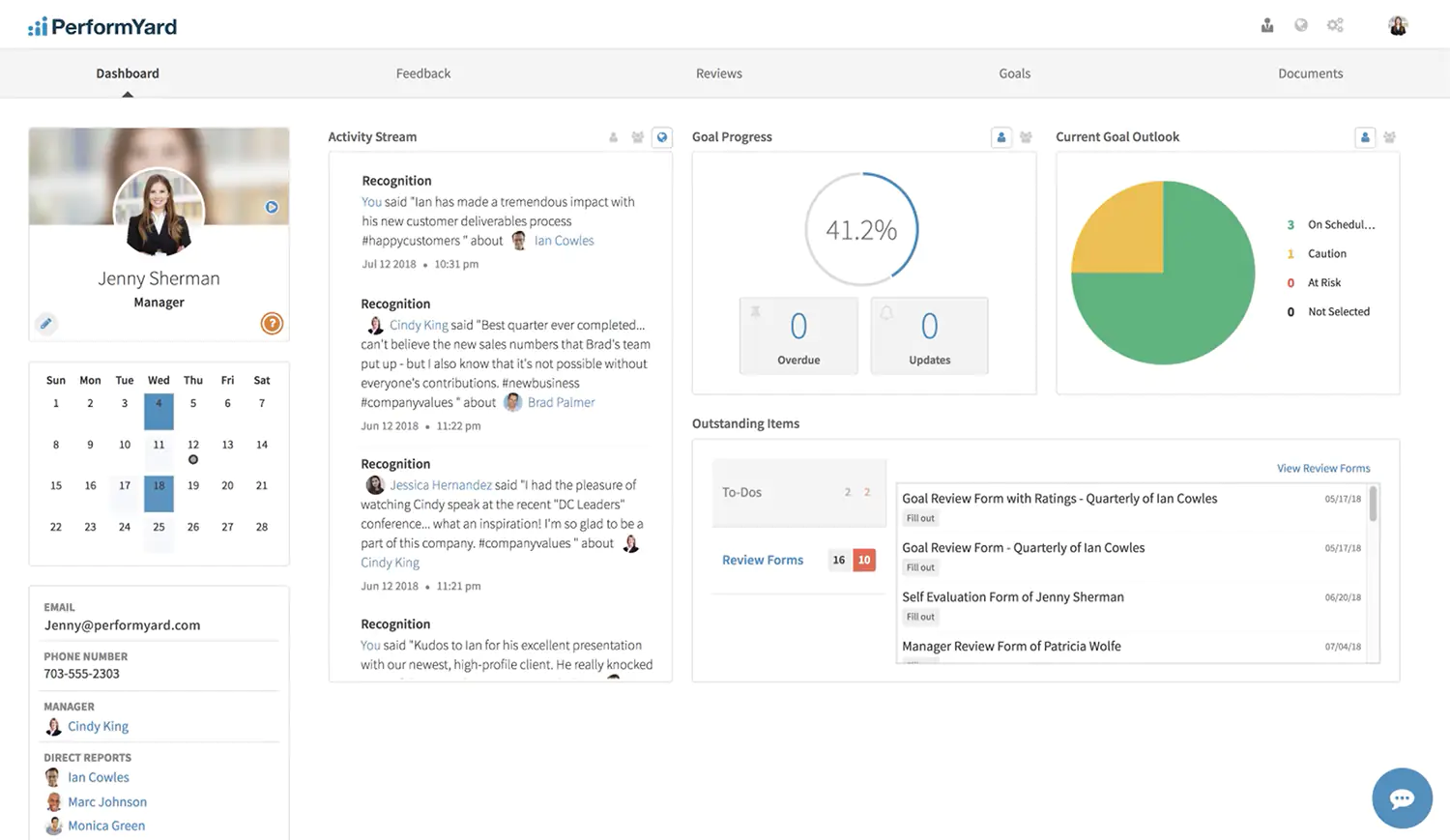Click the orange help question mark icon
Viewport: 1450px width, 840px height.
tap(272, 324)
